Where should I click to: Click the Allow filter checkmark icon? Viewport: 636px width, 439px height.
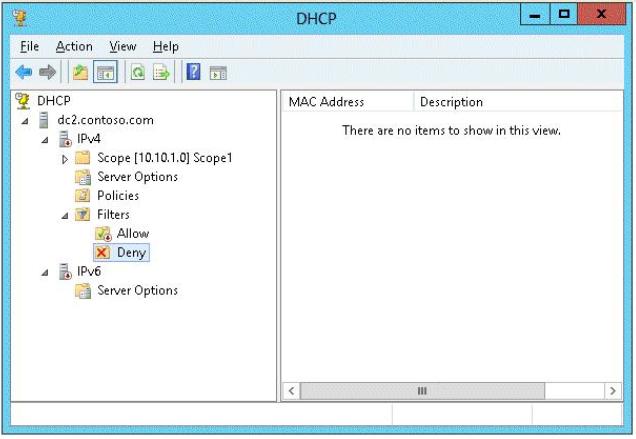coord(103,234)
